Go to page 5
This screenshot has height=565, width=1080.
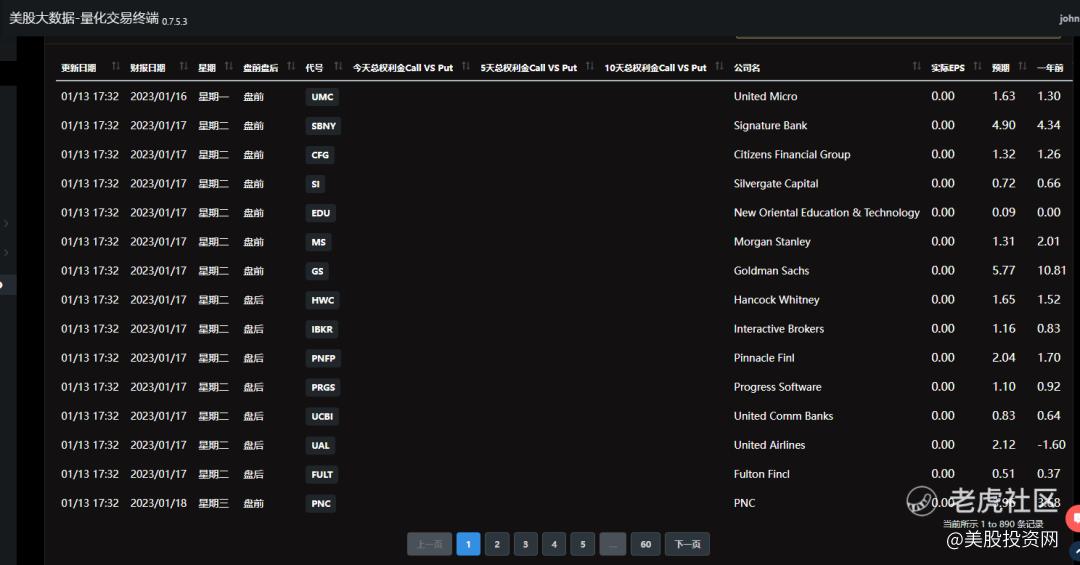coord(583,544)
